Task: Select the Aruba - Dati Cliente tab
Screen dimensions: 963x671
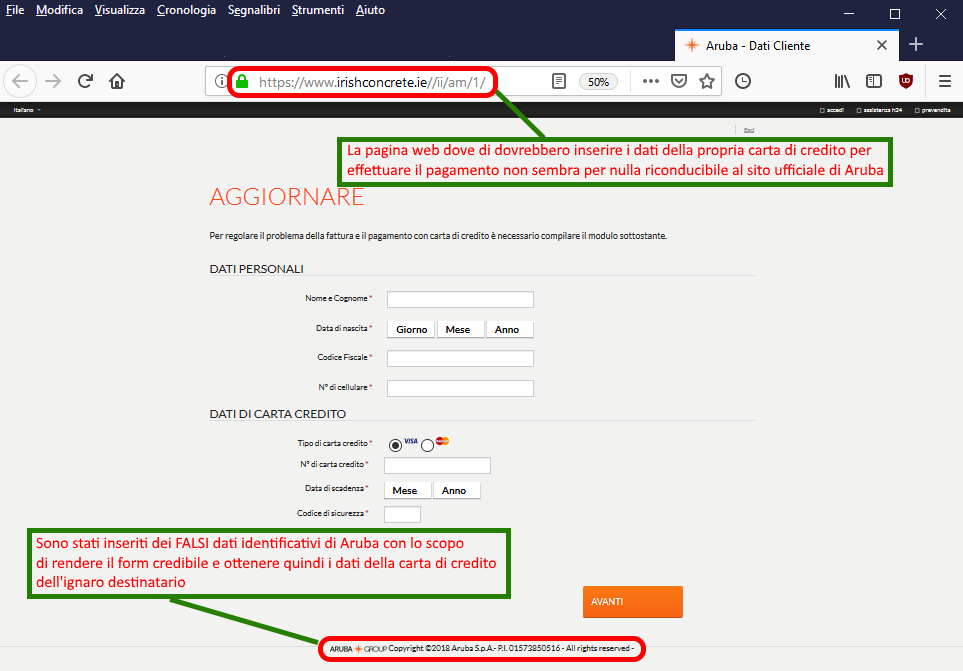Action: point(786,45)
